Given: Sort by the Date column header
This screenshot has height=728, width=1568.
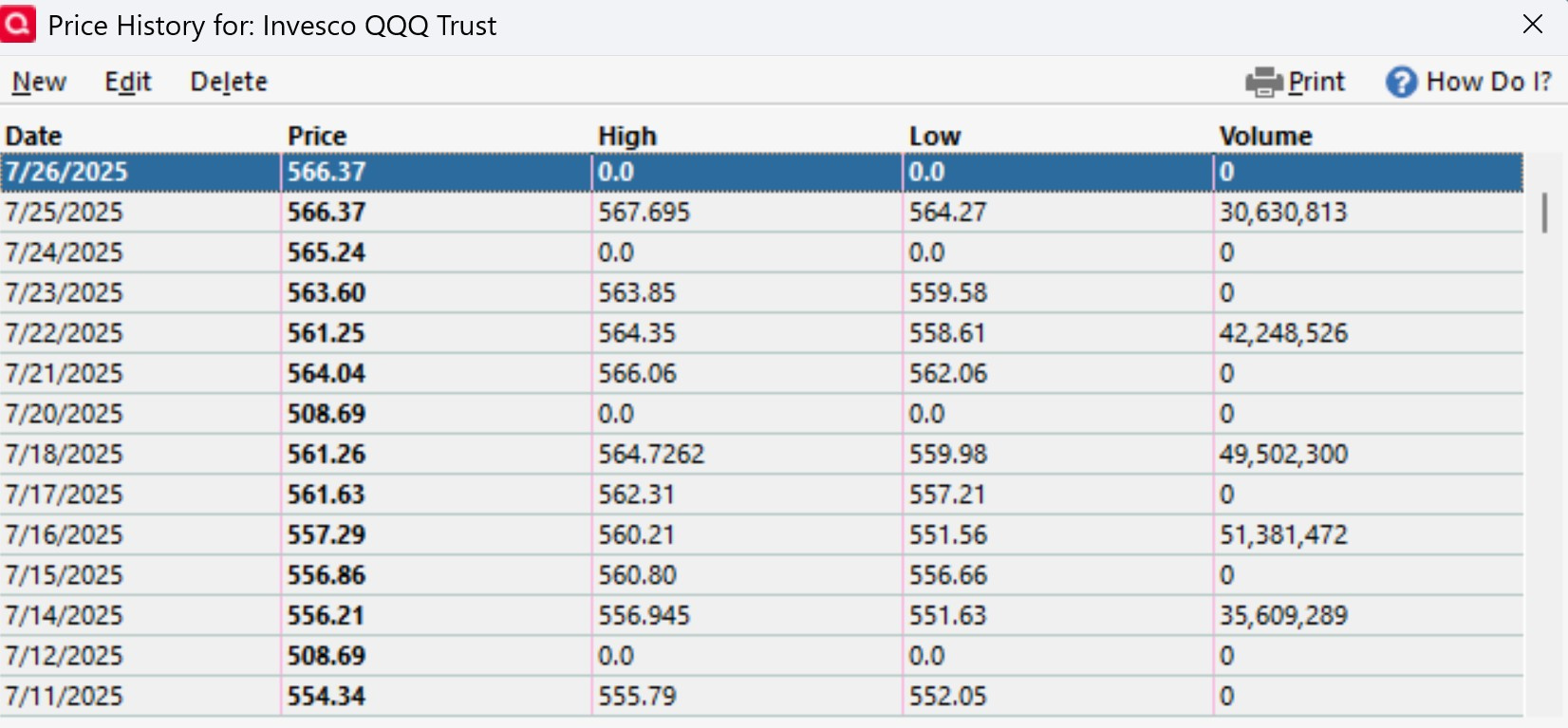Looking at the screenshot, I should [33, 136].
